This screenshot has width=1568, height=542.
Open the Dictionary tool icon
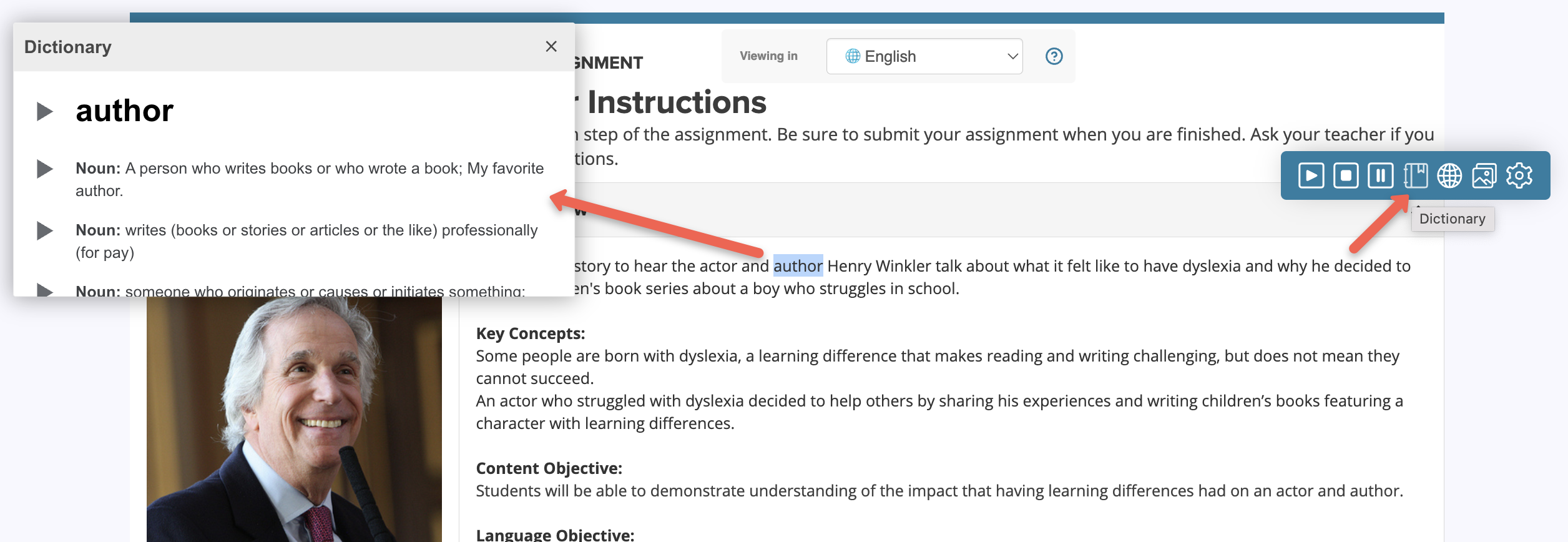(1415, 175)
